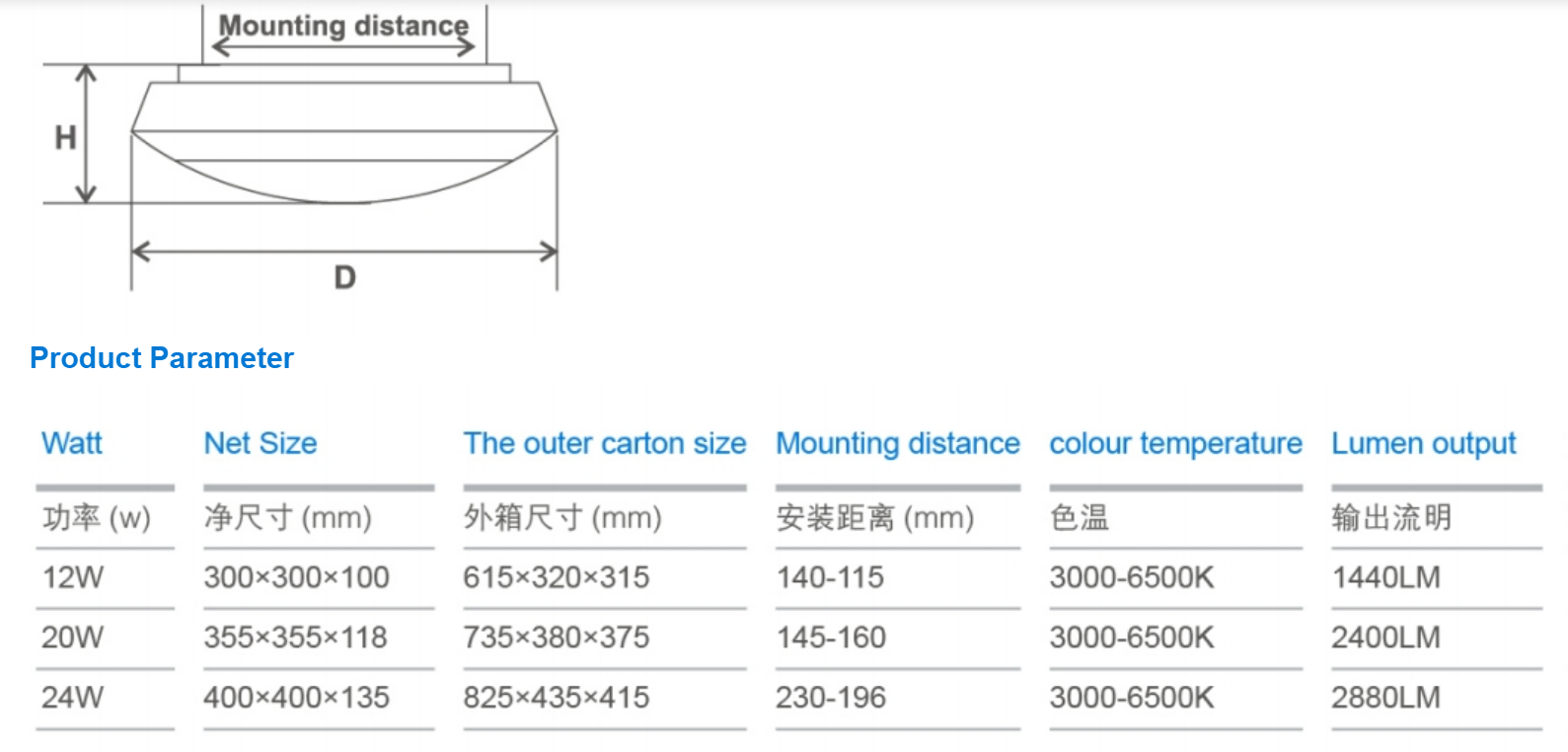1568x752 pixels.
Task: Click the 功率 (w) sub-header cell
Action: (x=97, y=517)
